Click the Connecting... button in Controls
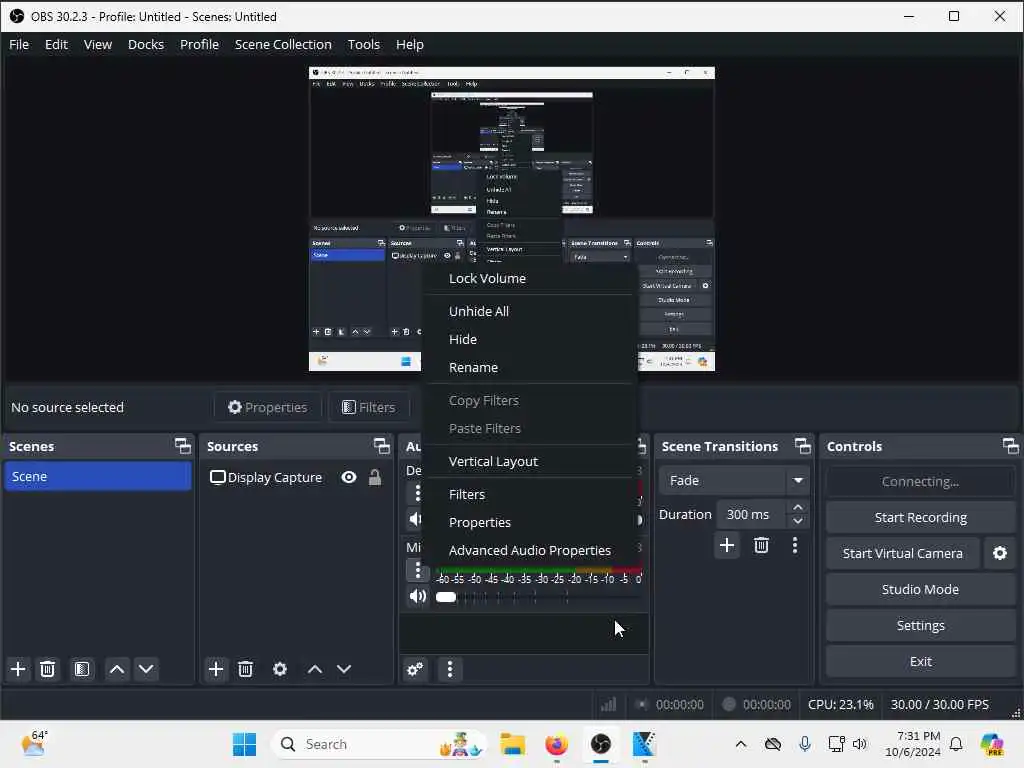 point(920,481)
